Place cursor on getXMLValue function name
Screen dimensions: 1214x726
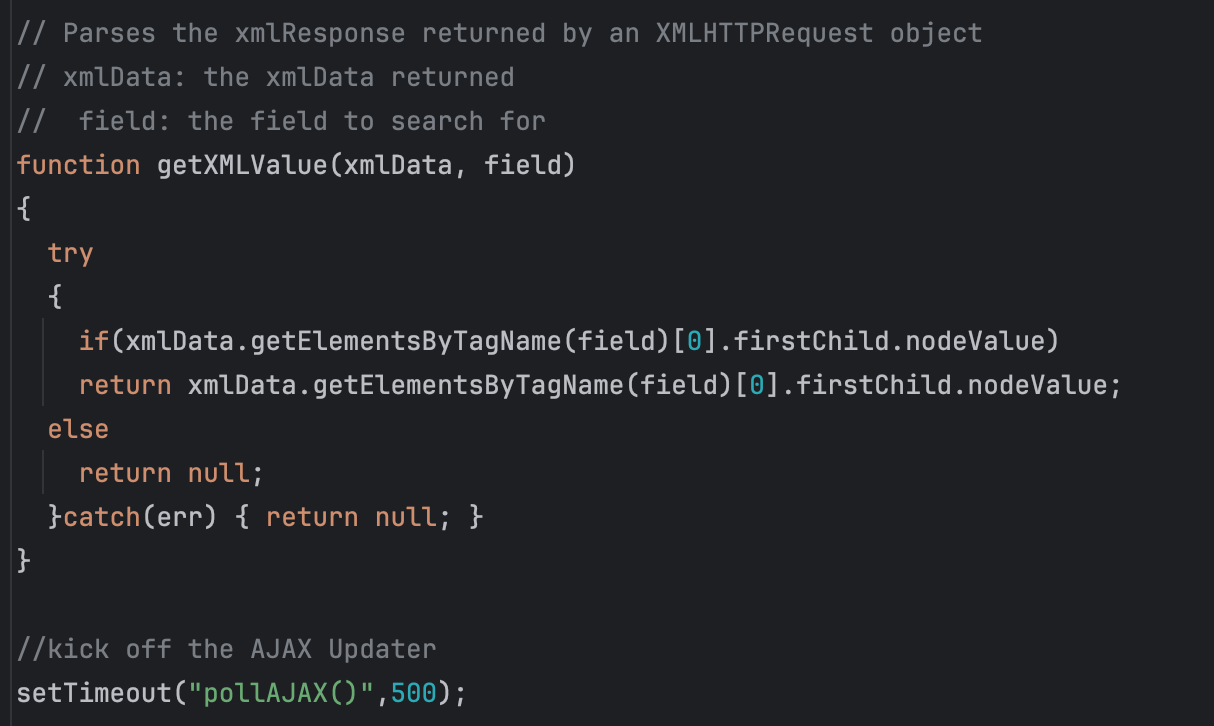click(x=241, y=165)
